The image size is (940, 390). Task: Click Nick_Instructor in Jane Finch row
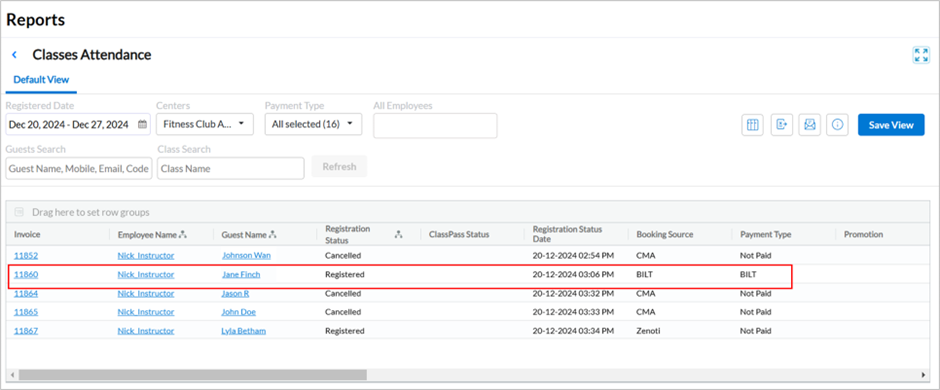click(x=146, y=274)
